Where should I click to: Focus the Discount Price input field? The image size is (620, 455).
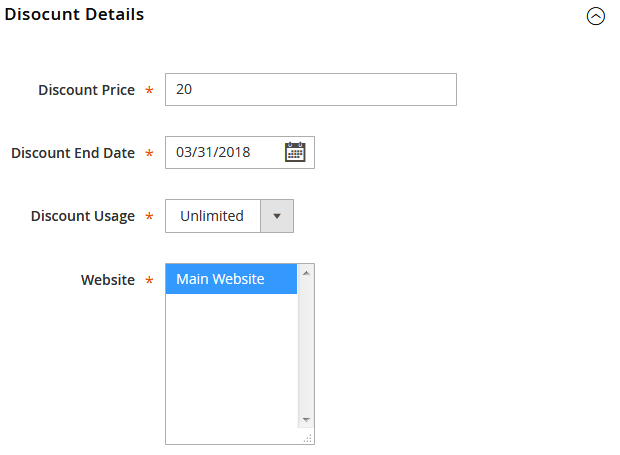coord(310,90)
